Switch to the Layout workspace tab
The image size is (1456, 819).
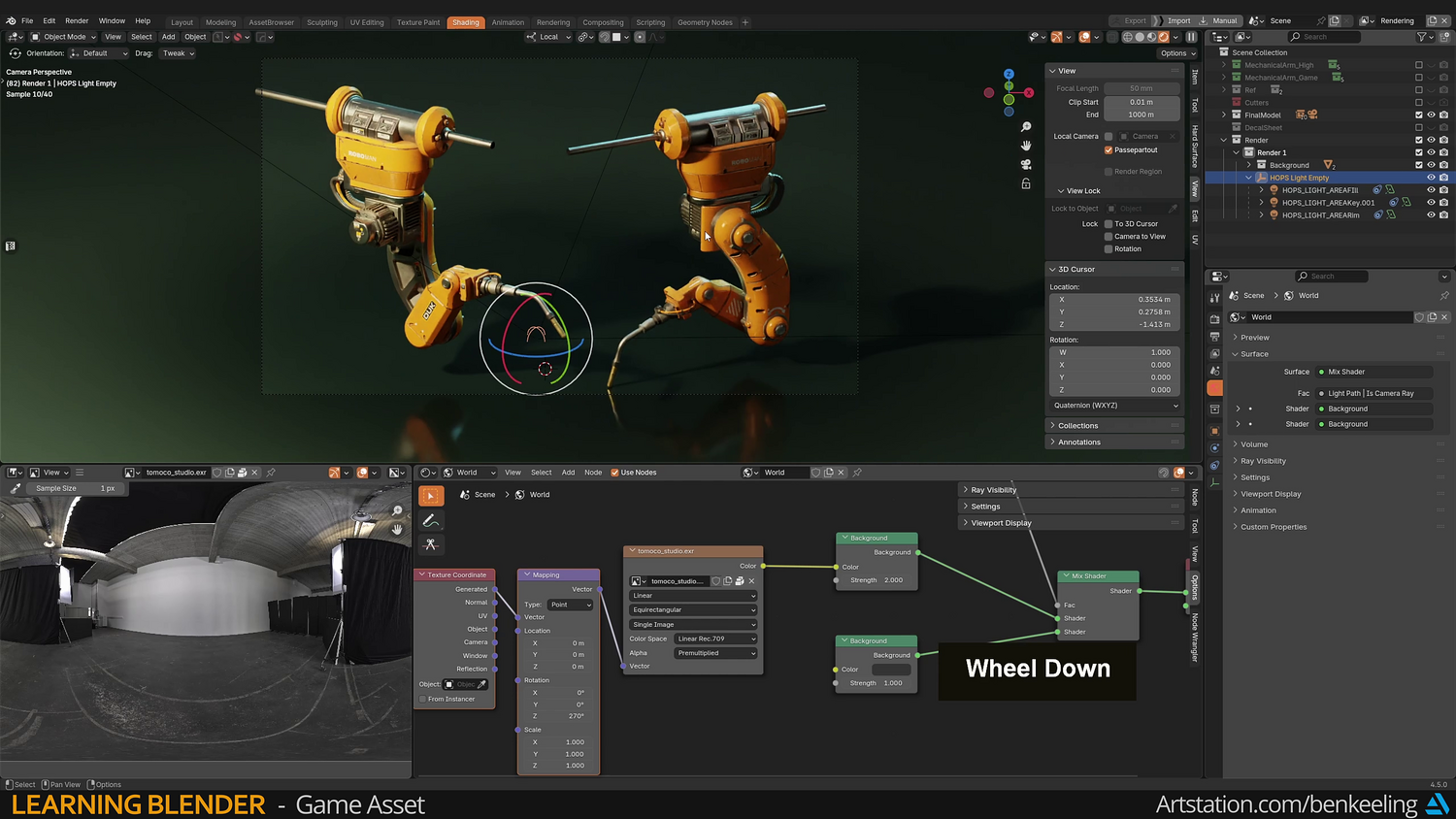pos(182,22)
